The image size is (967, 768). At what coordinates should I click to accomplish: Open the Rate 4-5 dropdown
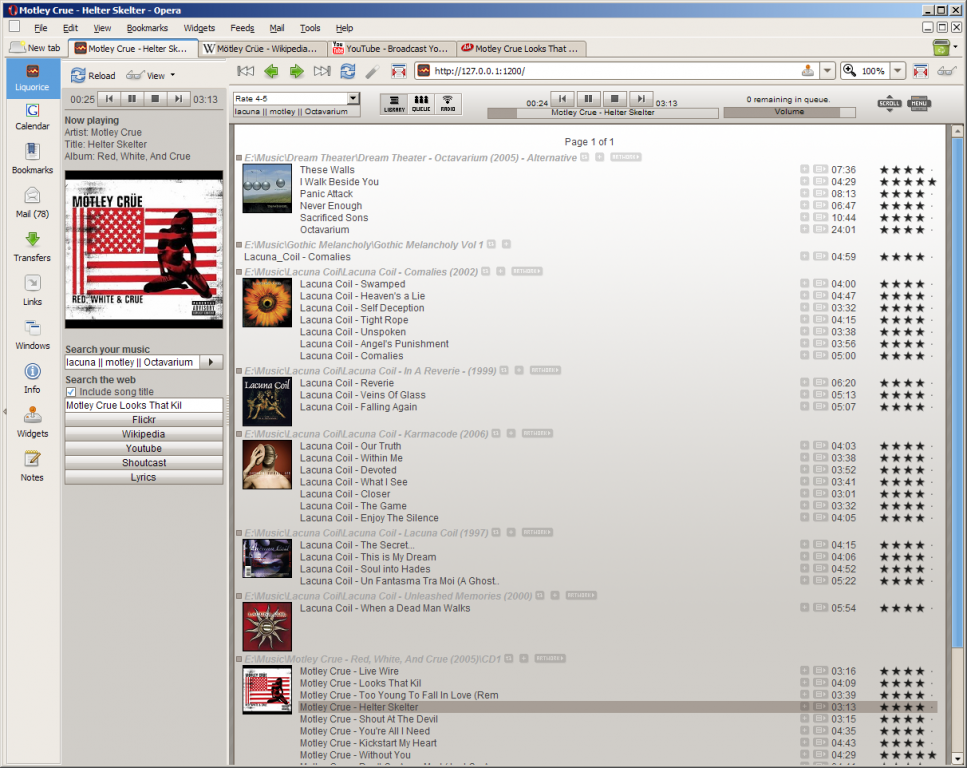pyautogui.click(x=353, y=99)
